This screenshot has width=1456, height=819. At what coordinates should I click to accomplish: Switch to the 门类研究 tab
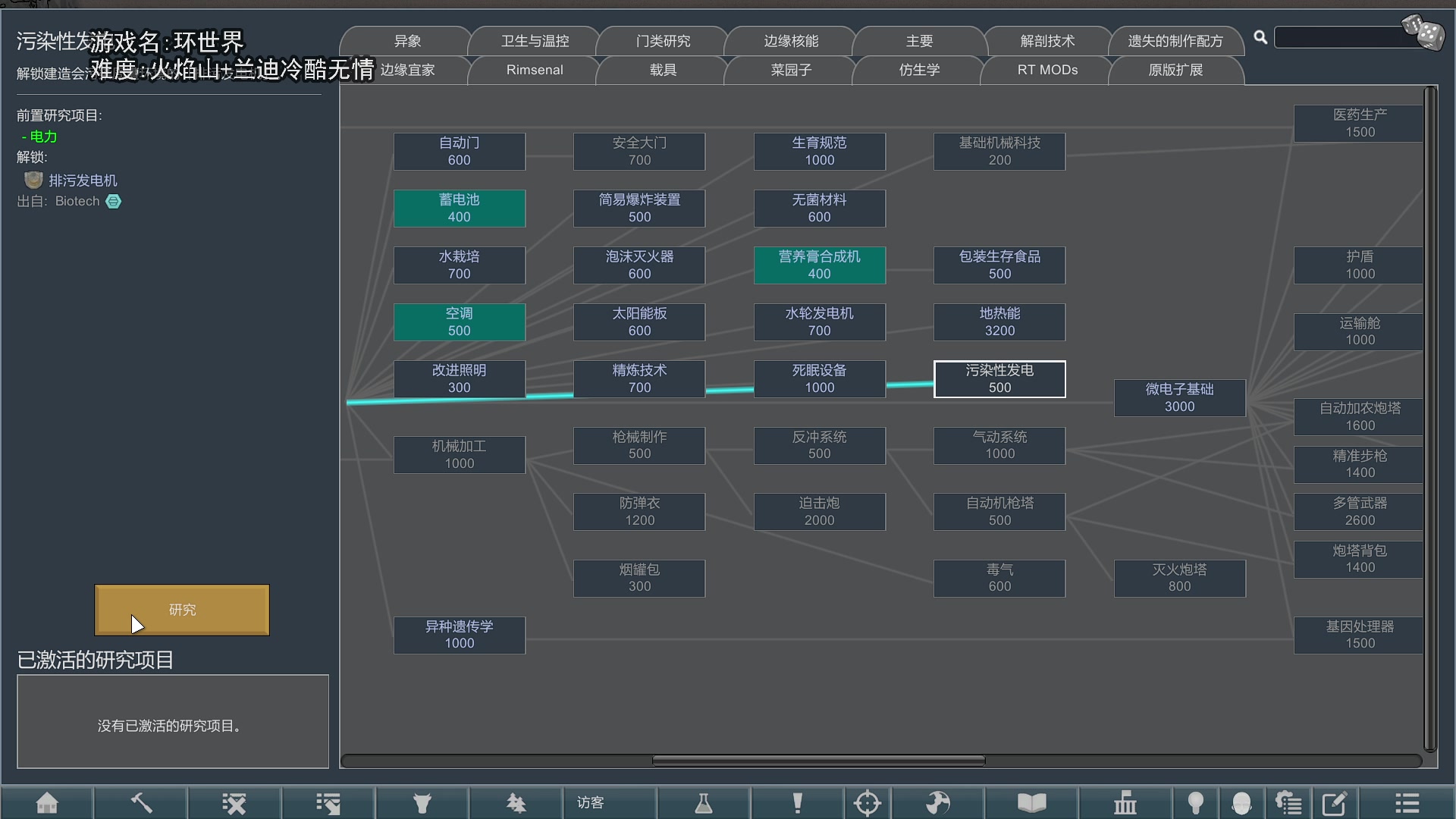[663, 41]
